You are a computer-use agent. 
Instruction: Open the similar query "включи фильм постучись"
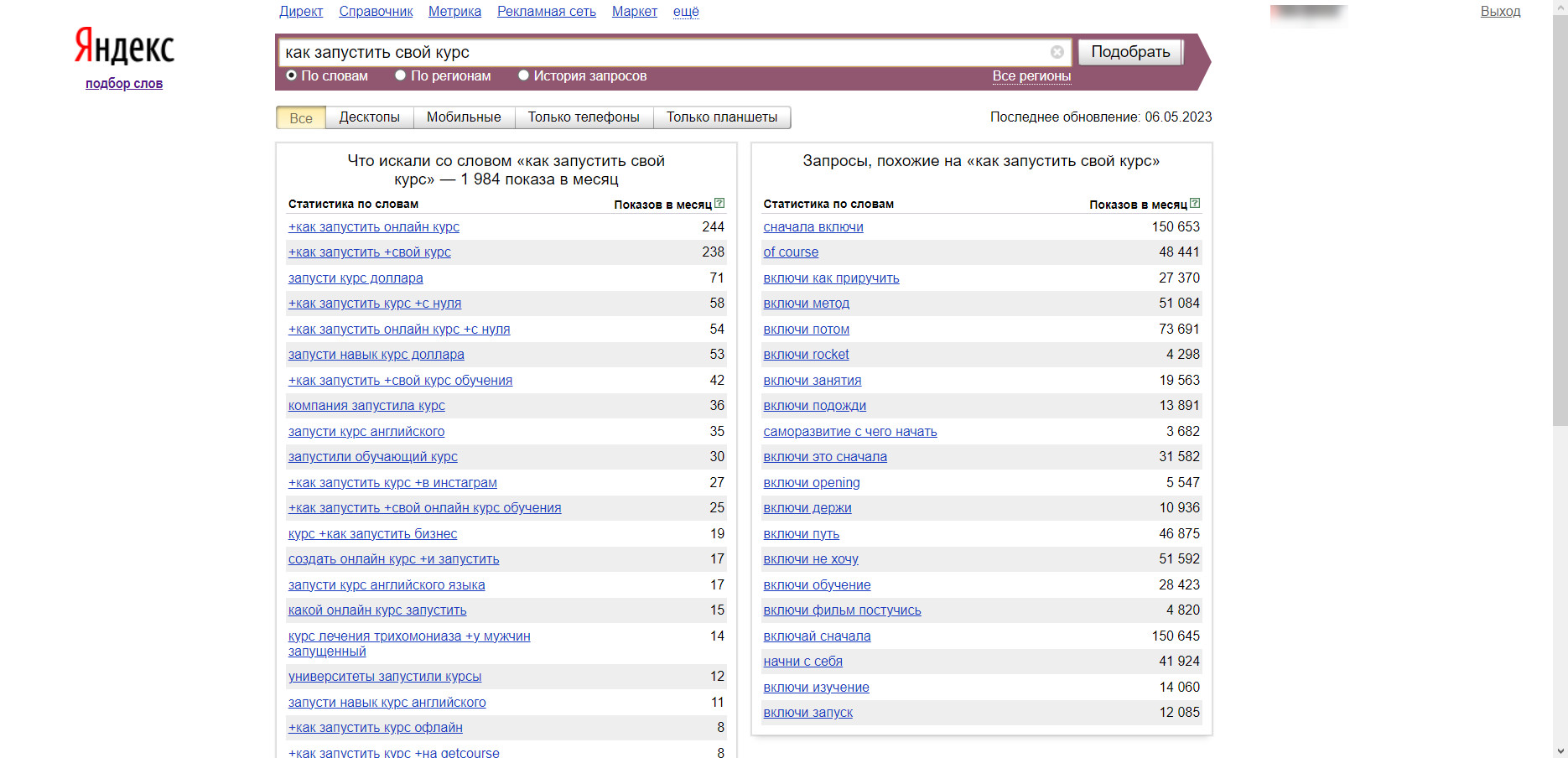[x=842, y=610]
